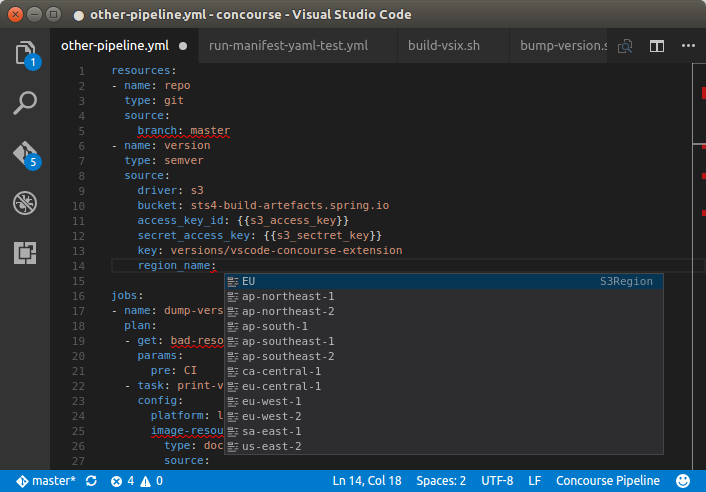Viewport: 706px width, 492px height.
Task: Click the vertical scrollbar overview ruler
Action: pyautogui.click(x=699, y=266)
